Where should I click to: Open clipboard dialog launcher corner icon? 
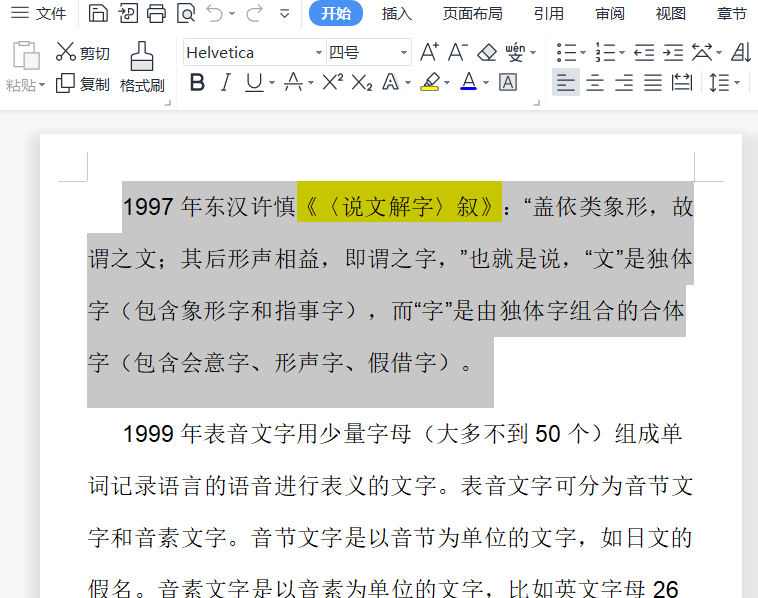(x=168, y=102)
